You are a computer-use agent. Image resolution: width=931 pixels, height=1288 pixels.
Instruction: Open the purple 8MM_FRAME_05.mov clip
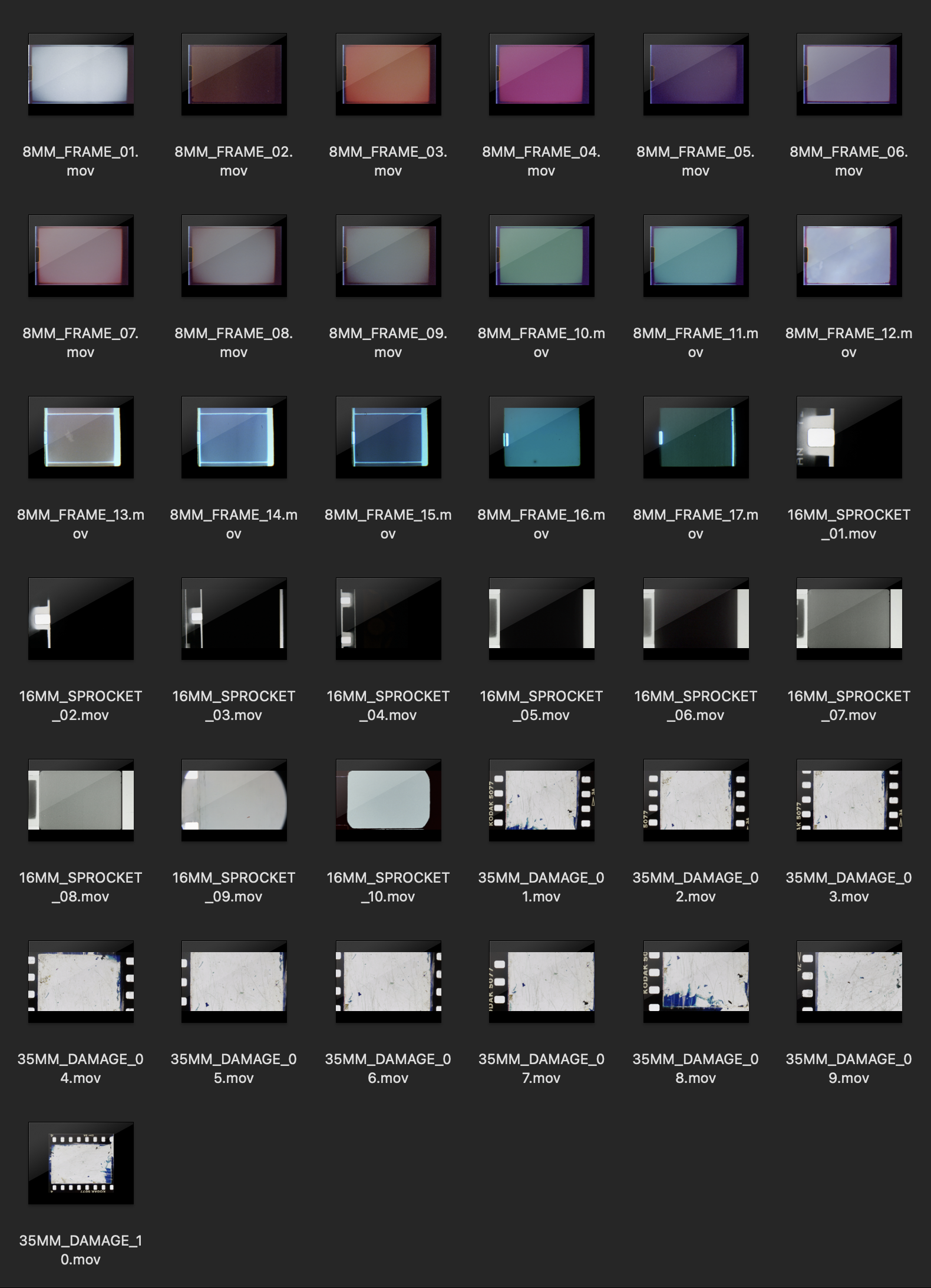(x=696, y=74)
